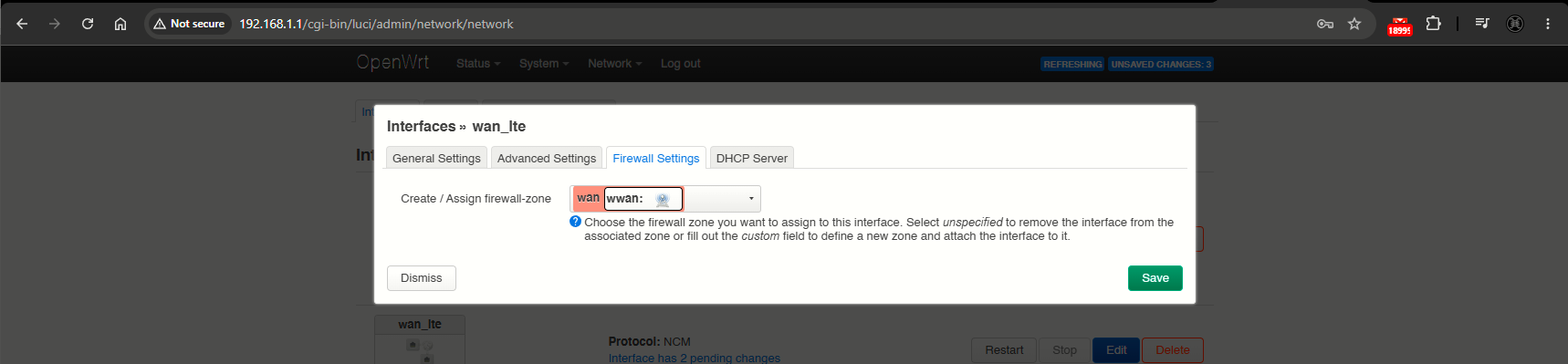Viewport: 1568px width, 364px height.
Task: Open saved passwords key icon
Action: [x=1325, y=24]
